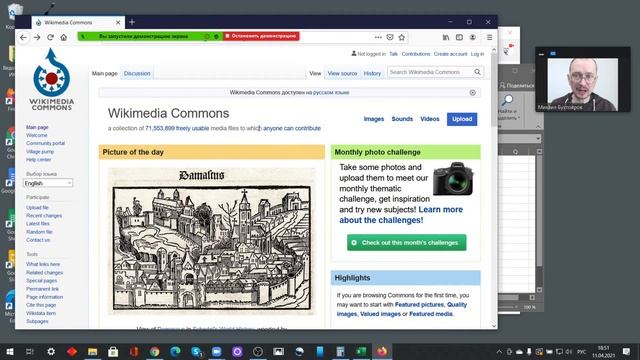Toggle the Firefox sidebar icon
Screen dimensions: 640x360
point(459,37)
